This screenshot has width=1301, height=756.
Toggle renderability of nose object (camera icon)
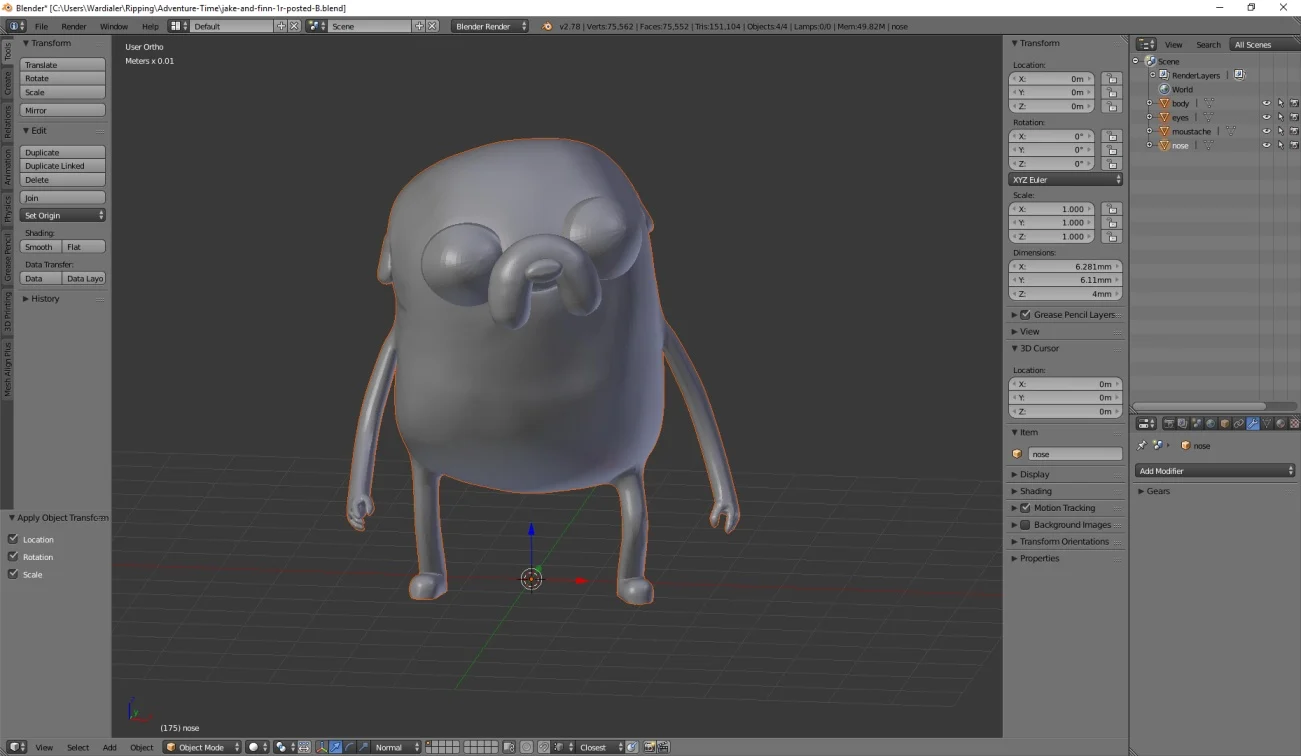coord(1294,145)
